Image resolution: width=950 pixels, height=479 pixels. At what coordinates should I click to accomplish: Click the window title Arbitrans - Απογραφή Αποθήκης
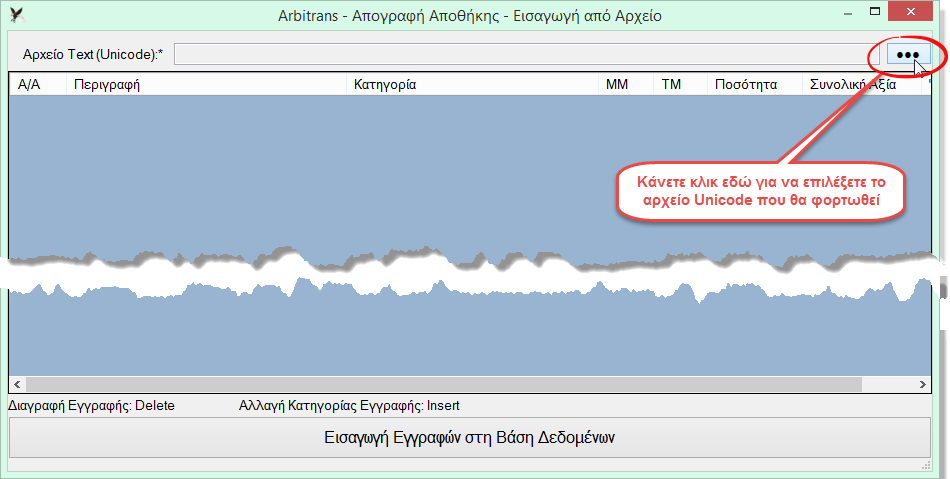pyautogui.click(x=470, y=16)
